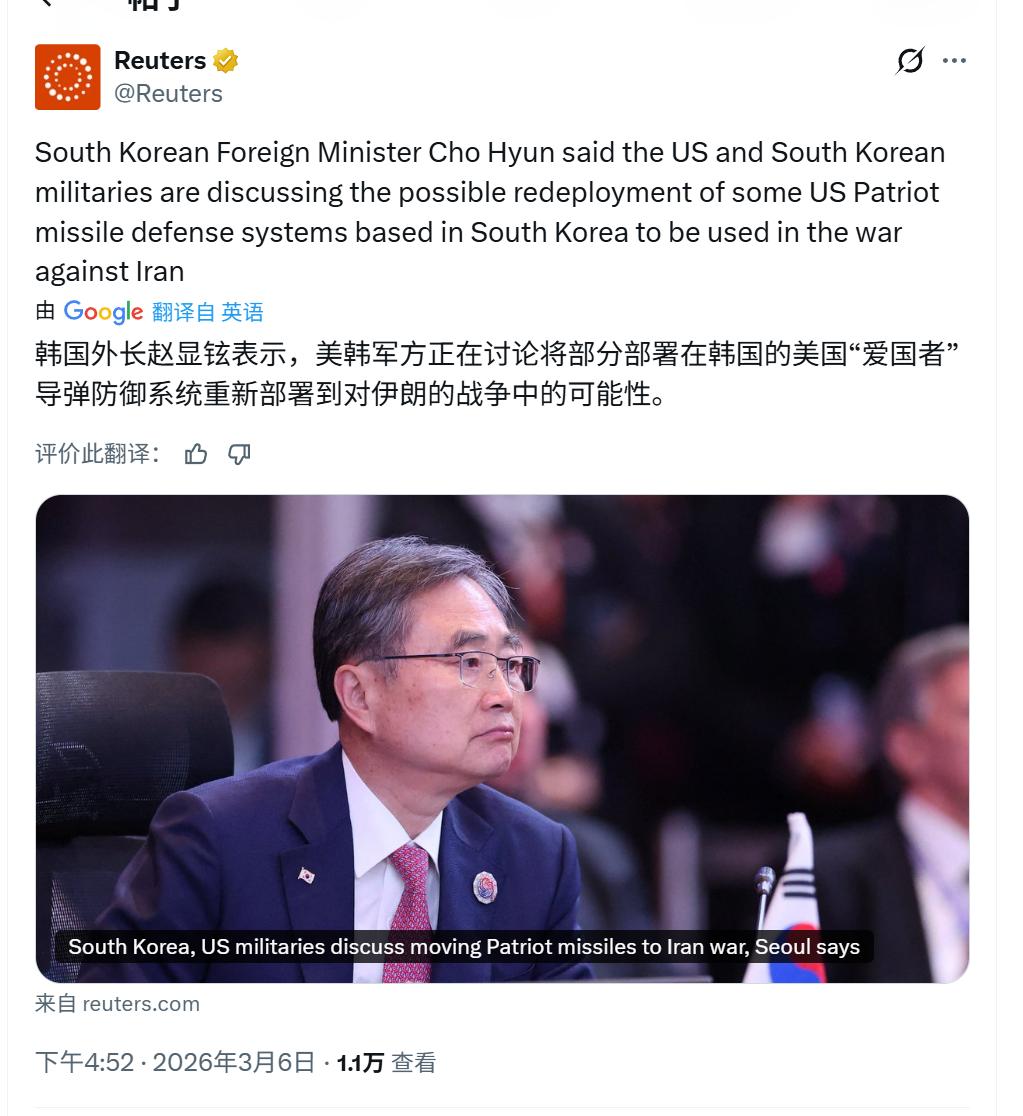Click the 翻译自 英语 translation toggle link
The width and height of the screenshot is (1023, 1116).
207,312
